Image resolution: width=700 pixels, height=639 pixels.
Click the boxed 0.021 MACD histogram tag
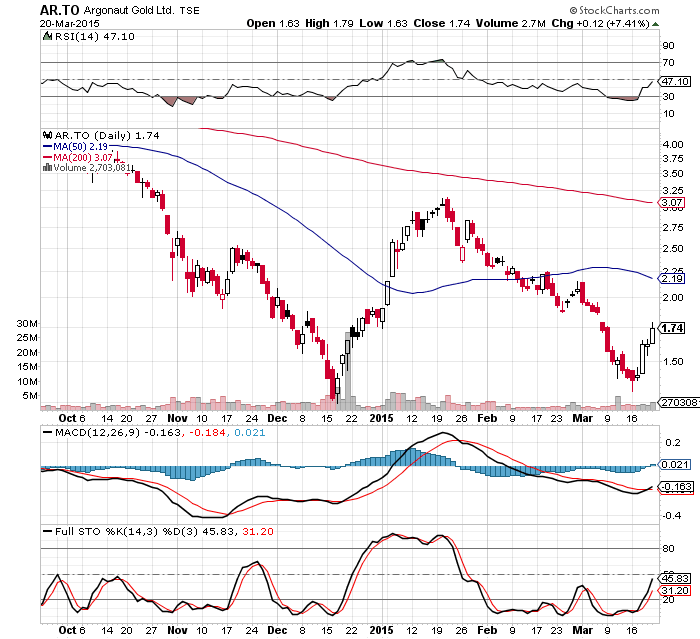675,465
